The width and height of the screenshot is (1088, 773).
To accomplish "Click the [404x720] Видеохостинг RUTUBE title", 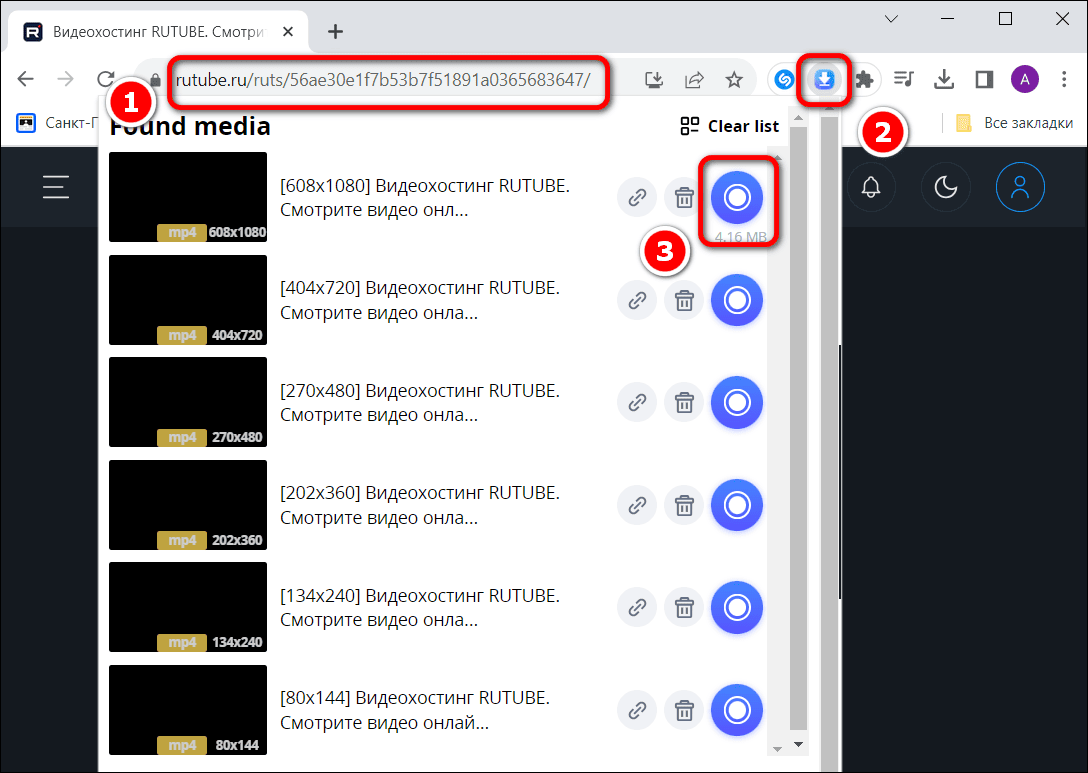I will coord(420,300).
